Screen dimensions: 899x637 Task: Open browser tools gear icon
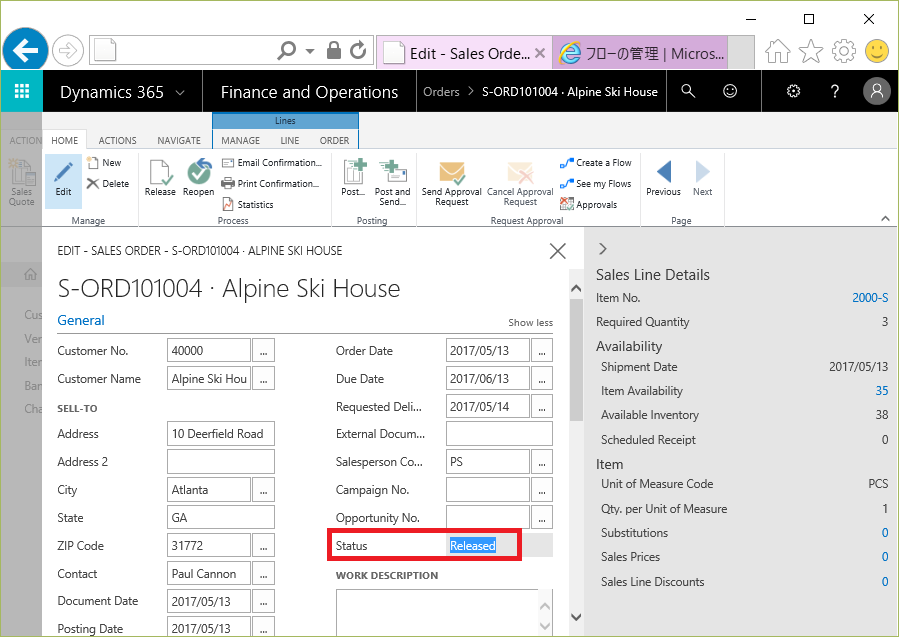coord(843,51)
